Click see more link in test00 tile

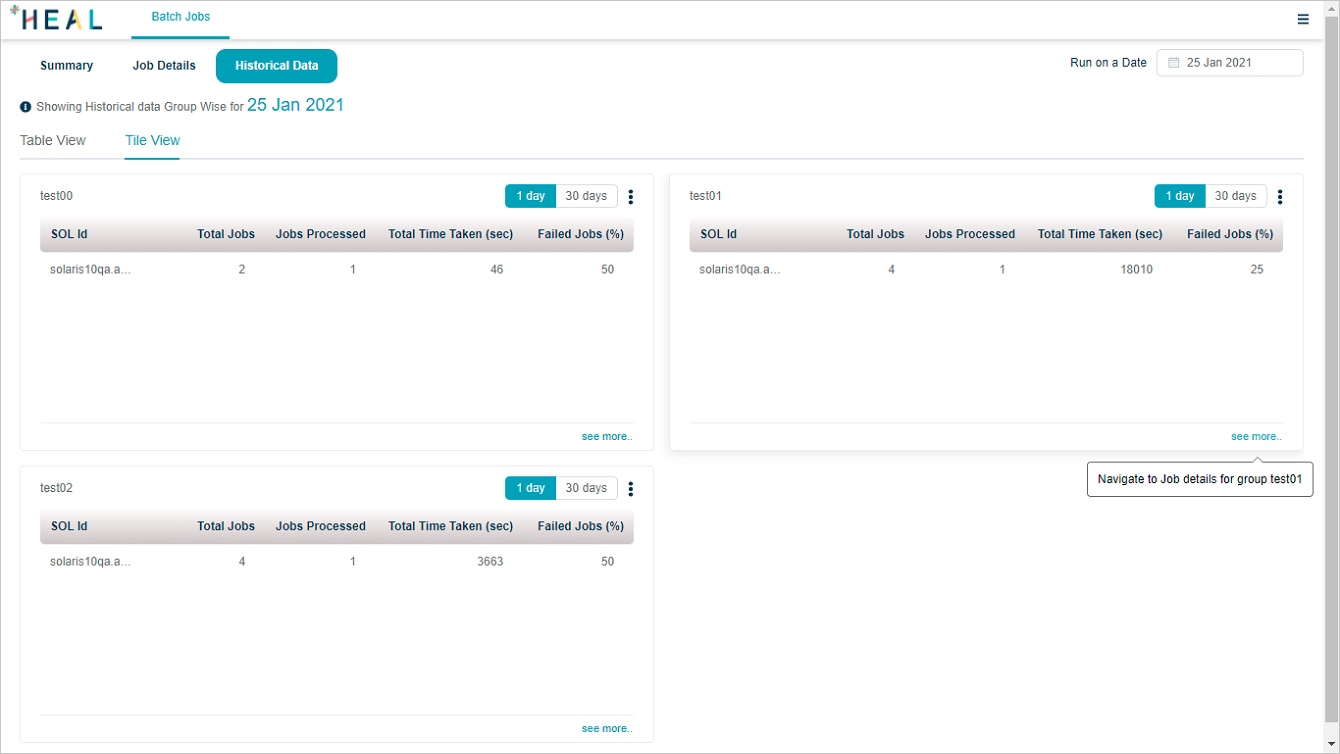pyautogui.click(x=607, y=437)
